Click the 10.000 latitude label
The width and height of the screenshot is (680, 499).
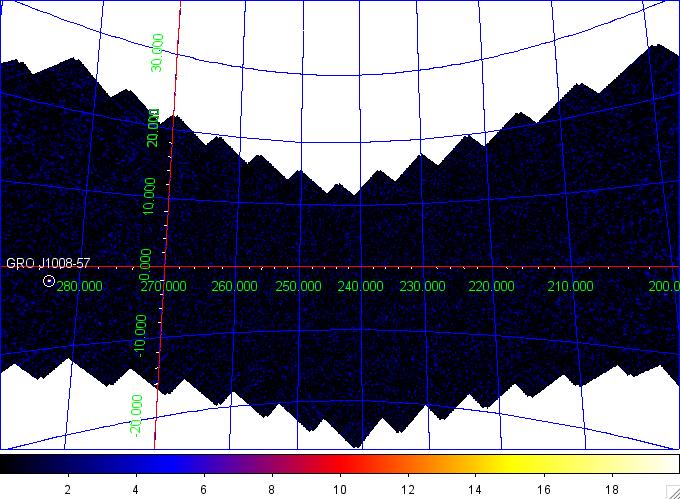pos(150,196)
